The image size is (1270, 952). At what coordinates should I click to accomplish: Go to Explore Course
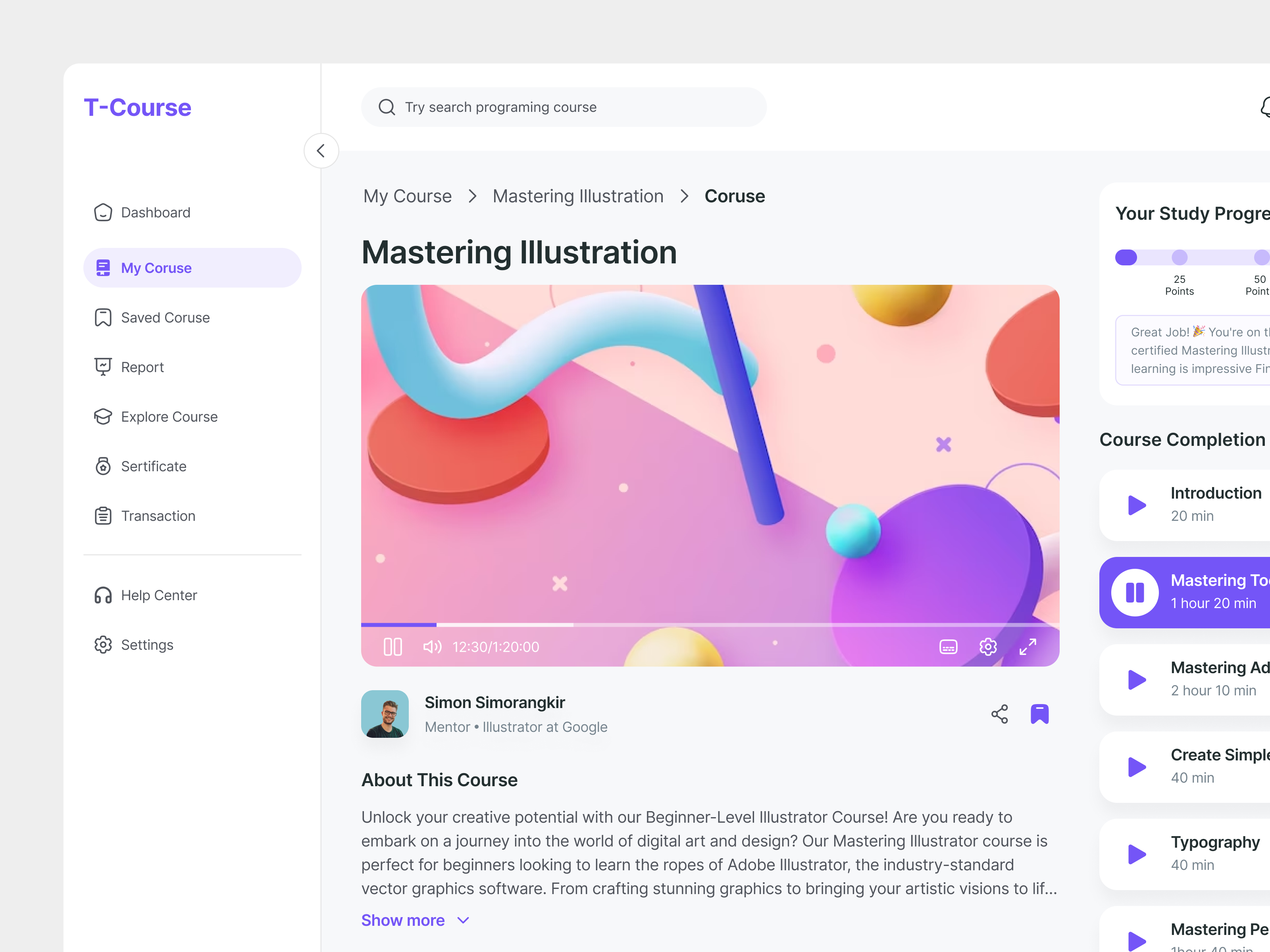point(168,416)
